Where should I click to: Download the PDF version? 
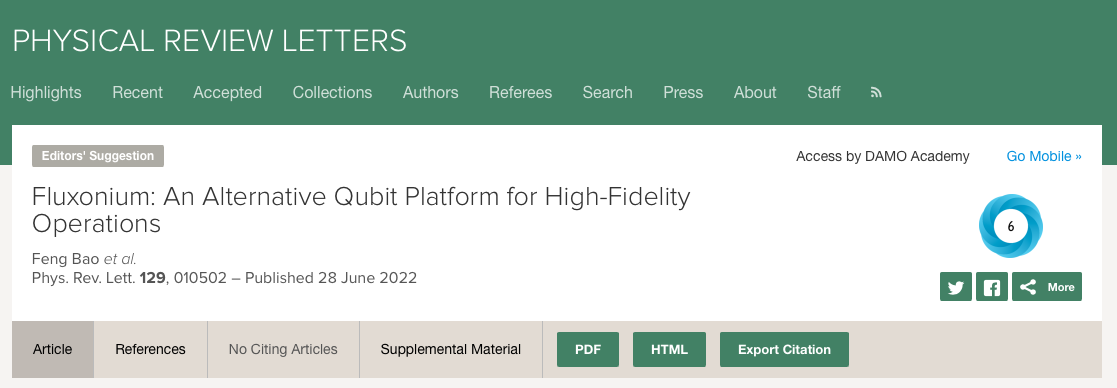tap(588, 350)
